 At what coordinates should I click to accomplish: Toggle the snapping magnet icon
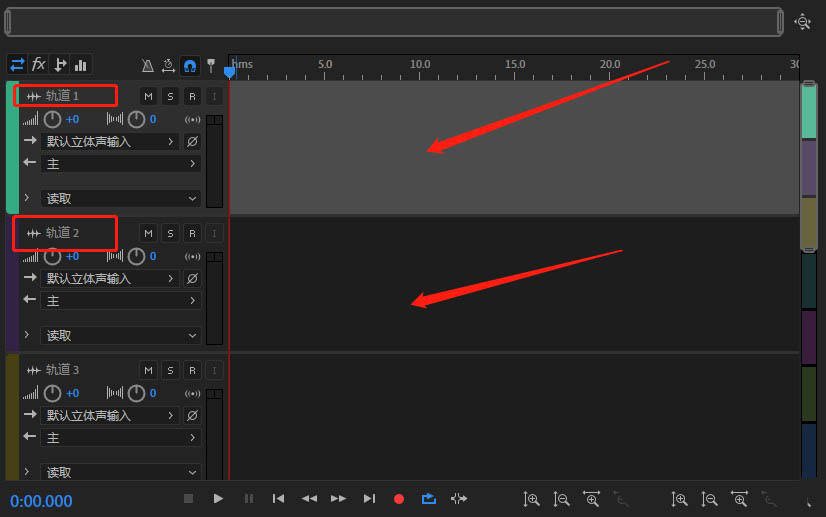(x=190, y=65)
